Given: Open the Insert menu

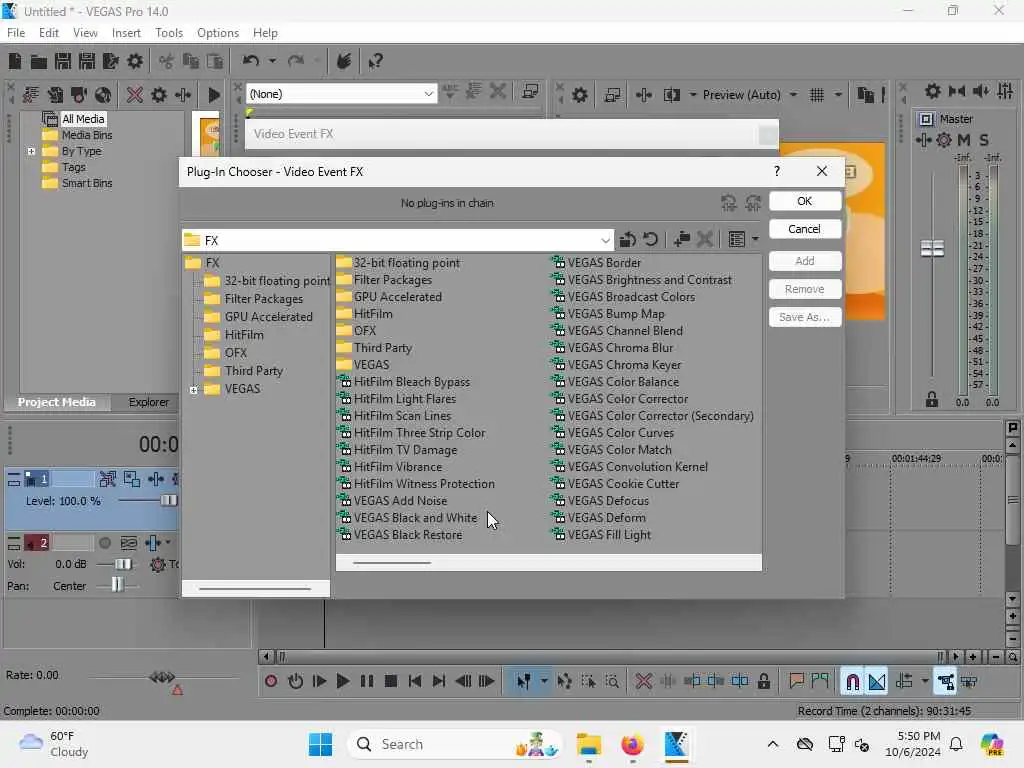Looking at the screenshot, I should tap(126, 33).
